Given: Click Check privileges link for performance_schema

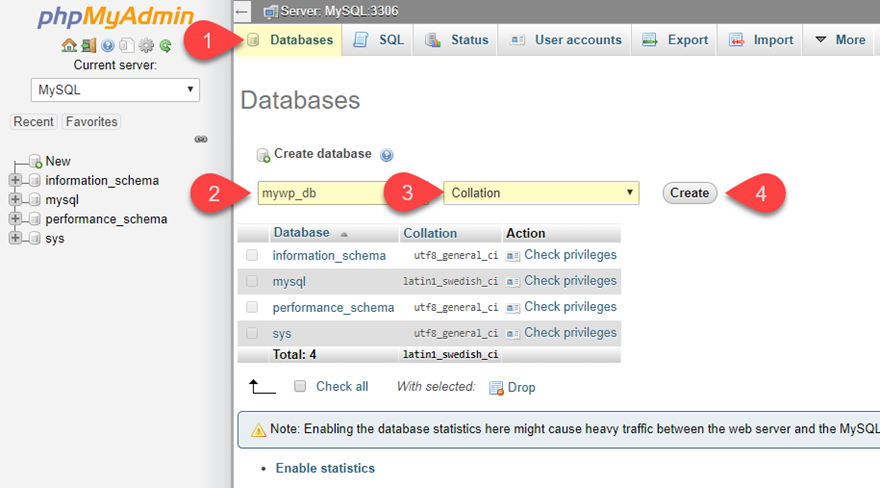Looking at the screenshot, I should point(570,307).
